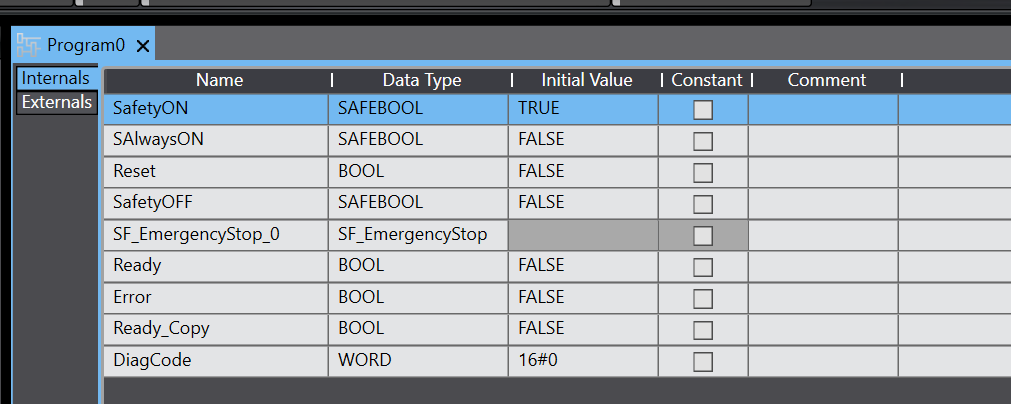Close the Program0 tab
1011x404 pixels.
(143, 46)
